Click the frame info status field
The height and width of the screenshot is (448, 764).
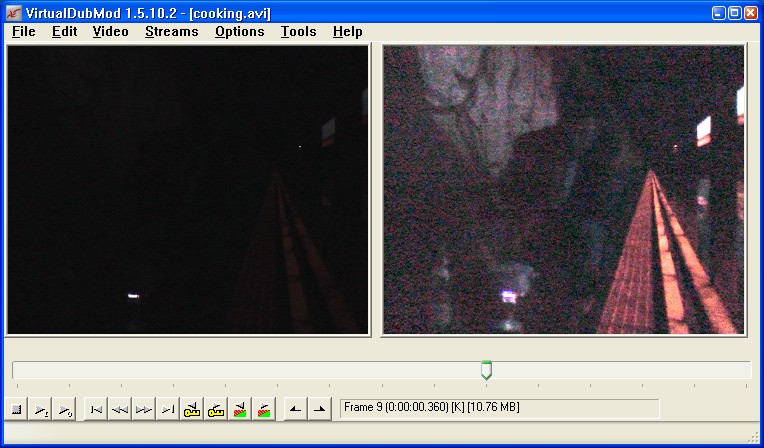pos(499,408)
